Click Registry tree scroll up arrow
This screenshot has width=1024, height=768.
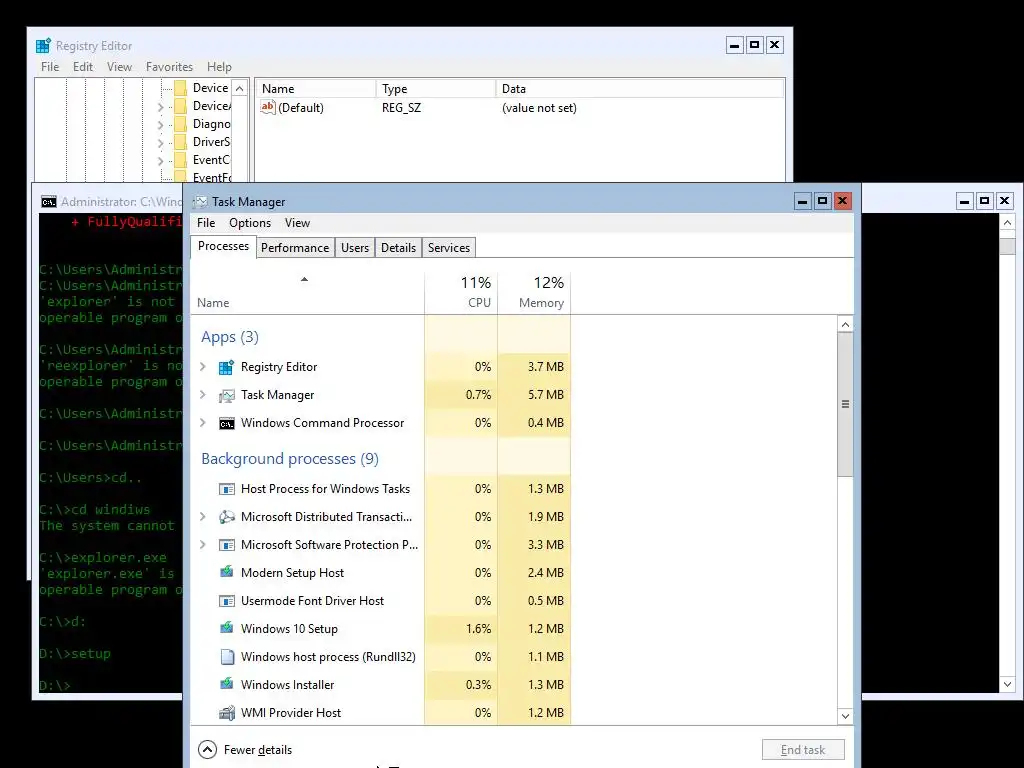240,88
